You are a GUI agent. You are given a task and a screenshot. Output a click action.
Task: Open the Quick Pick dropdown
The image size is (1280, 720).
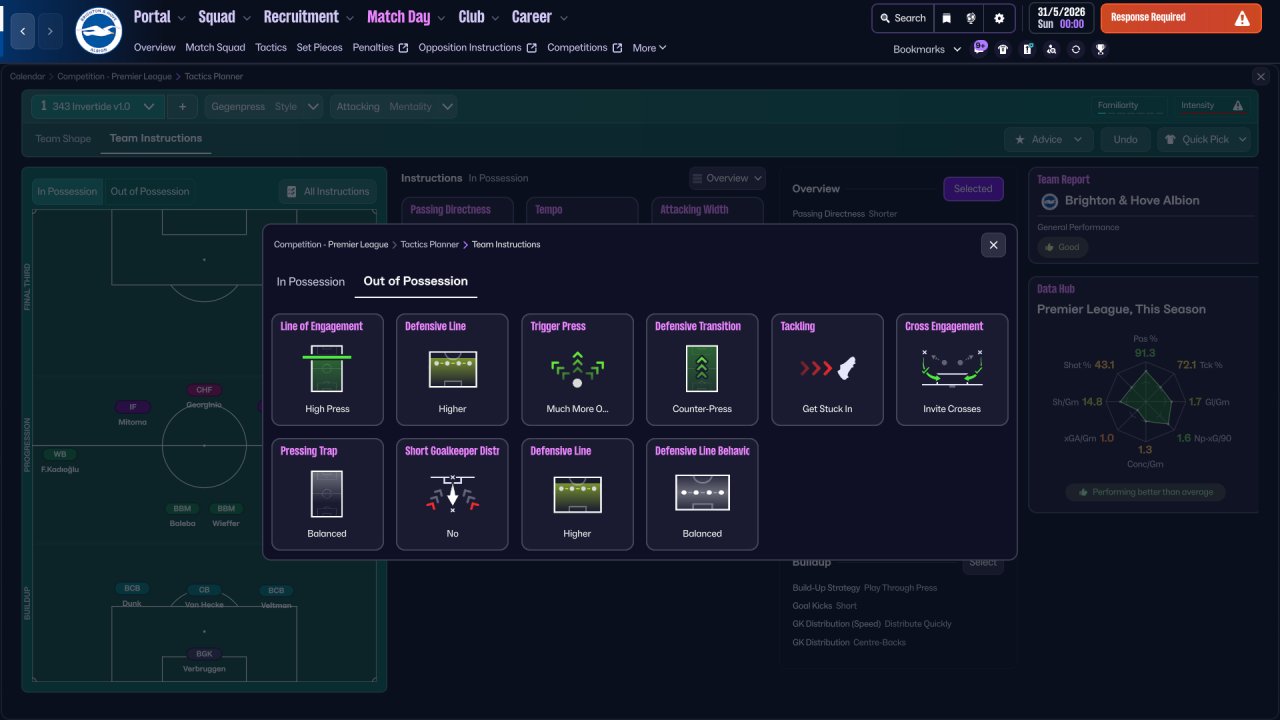point(1204,140)
